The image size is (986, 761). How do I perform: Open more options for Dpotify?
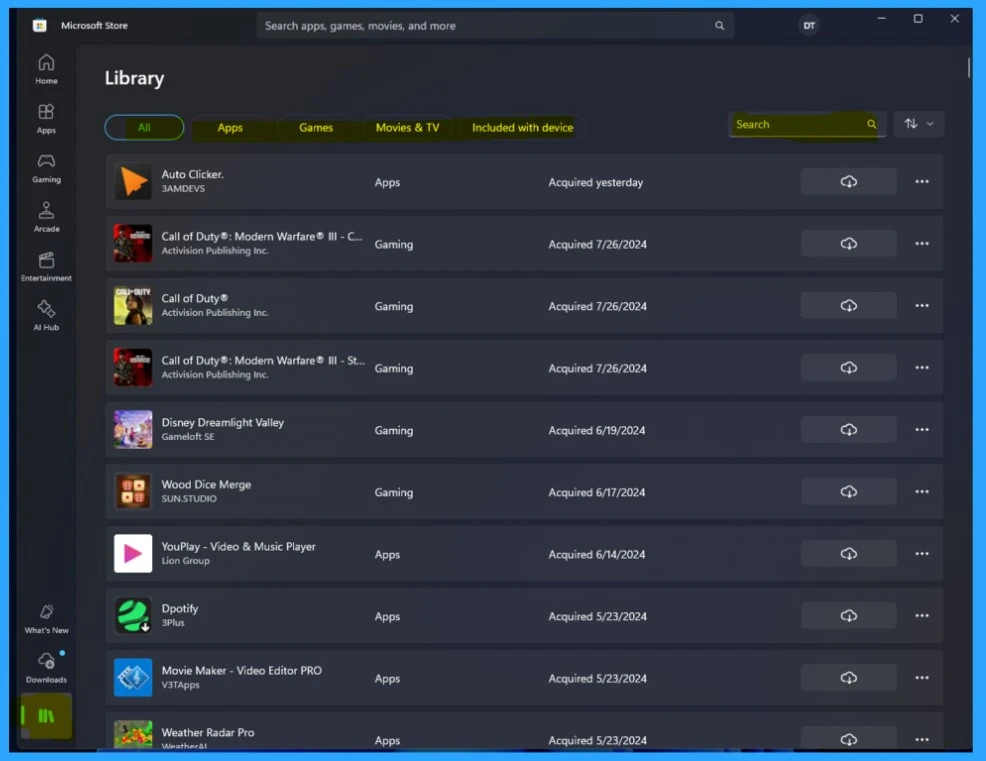point(922,616)
